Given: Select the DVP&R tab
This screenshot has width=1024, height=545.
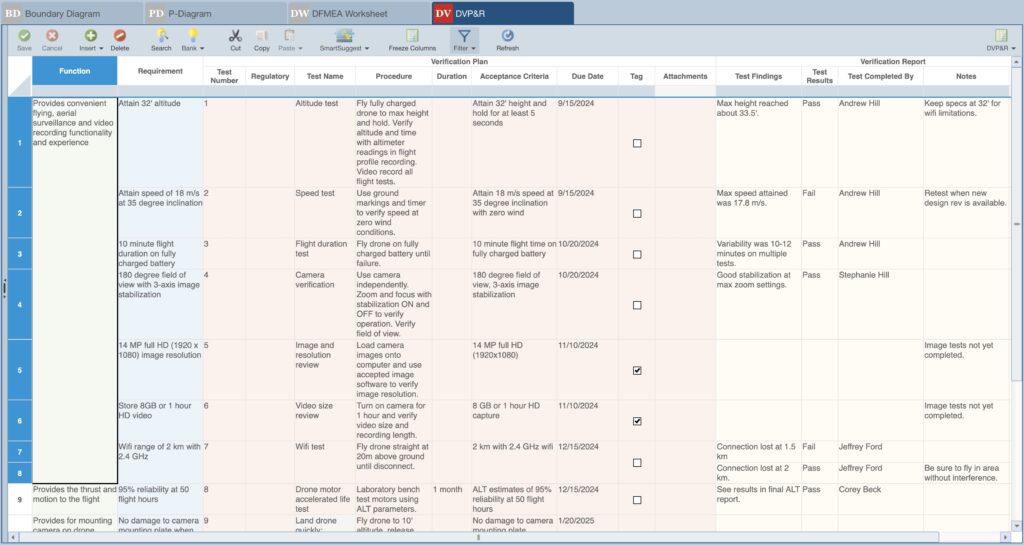Looking at the screenshot, I should pyautogui.click(x=503, y=13).
